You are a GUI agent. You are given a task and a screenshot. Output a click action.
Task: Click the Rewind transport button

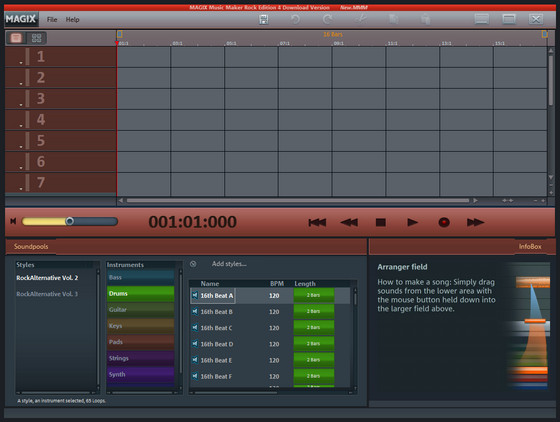[349, 222]
